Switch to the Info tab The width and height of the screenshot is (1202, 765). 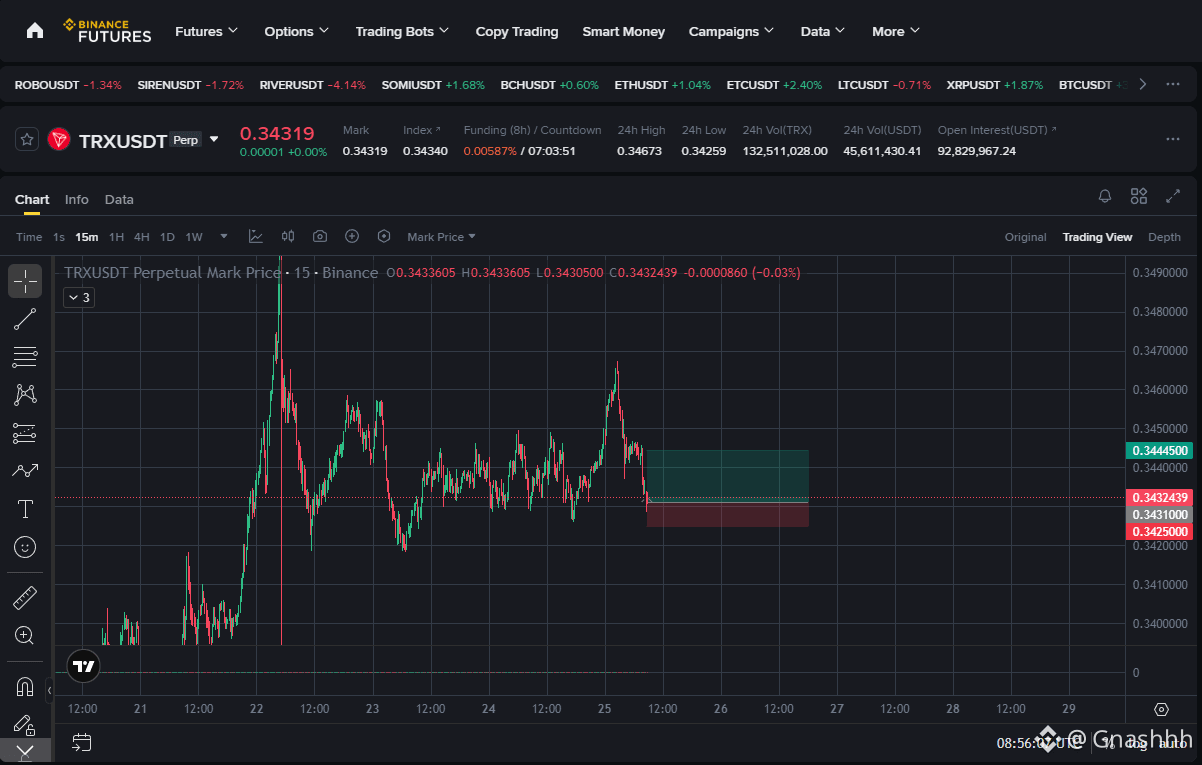tap(77, 199)
